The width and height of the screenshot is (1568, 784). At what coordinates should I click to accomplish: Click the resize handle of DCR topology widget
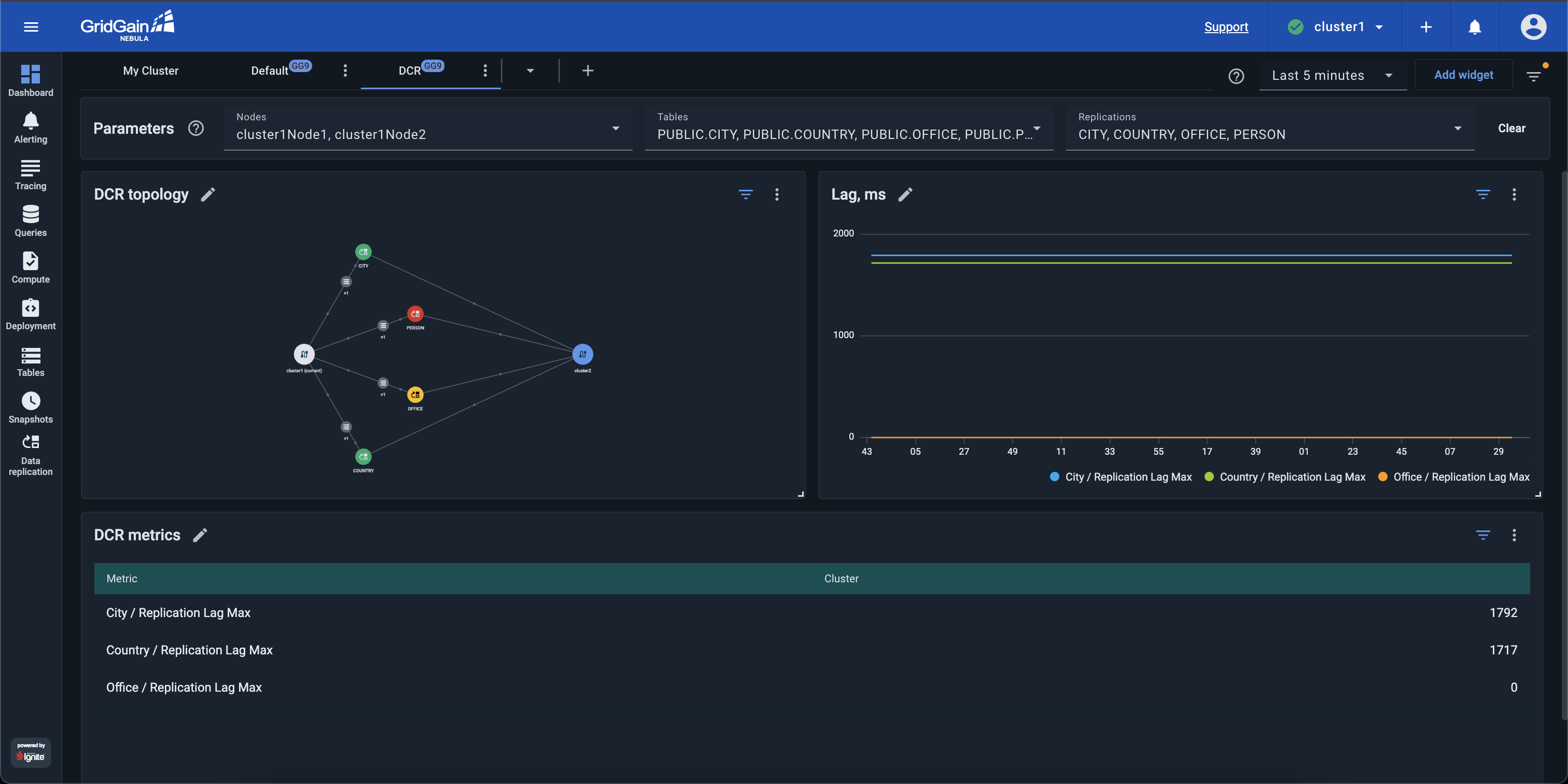click(x=801, y=494)
